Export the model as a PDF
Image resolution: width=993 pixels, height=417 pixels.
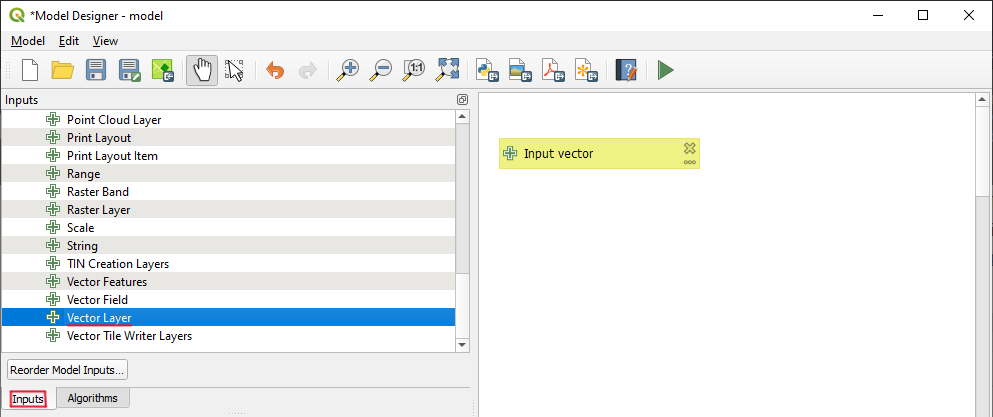tap(553, 70)
